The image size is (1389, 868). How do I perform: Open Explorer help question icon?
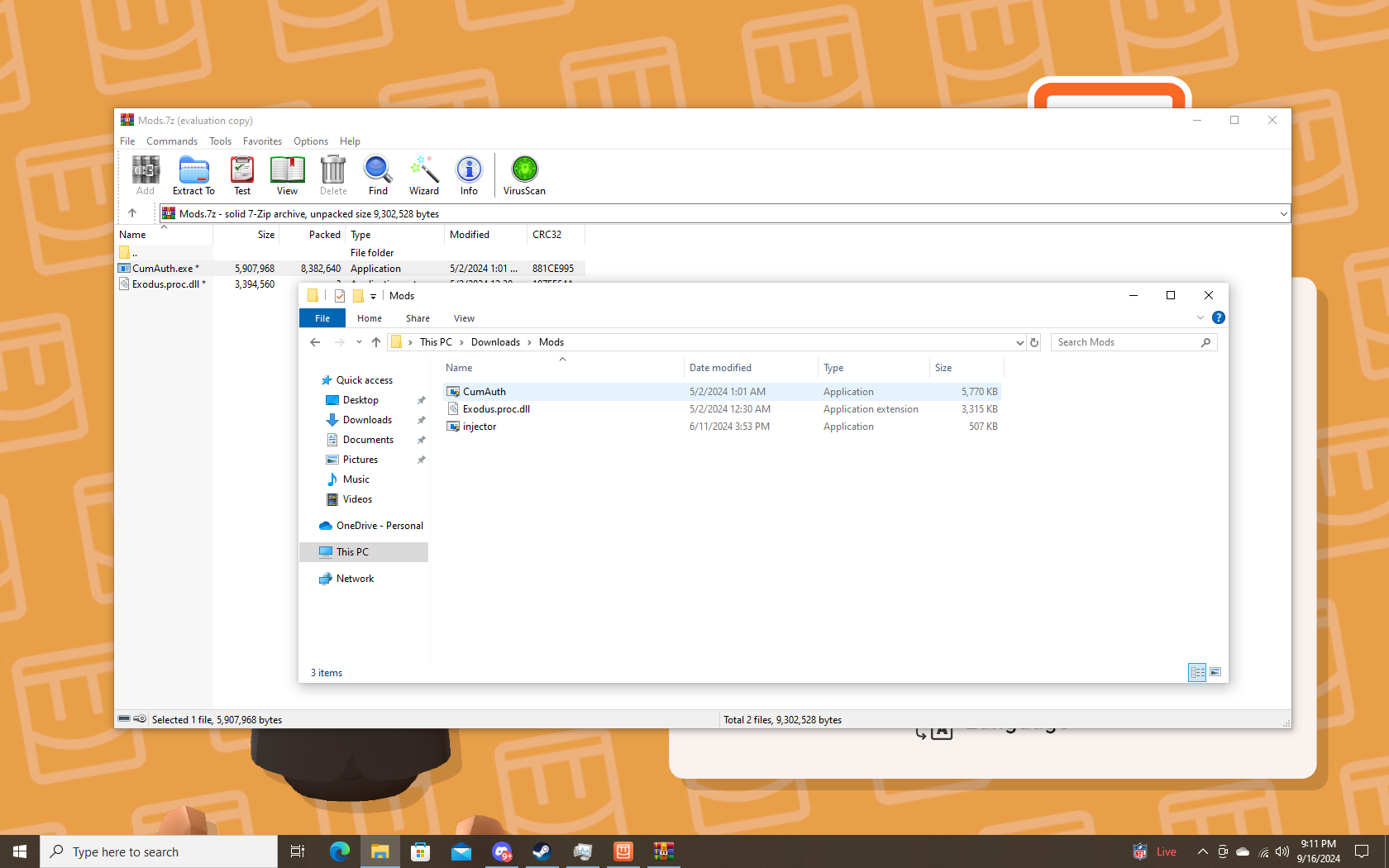tap(1219, 317)
